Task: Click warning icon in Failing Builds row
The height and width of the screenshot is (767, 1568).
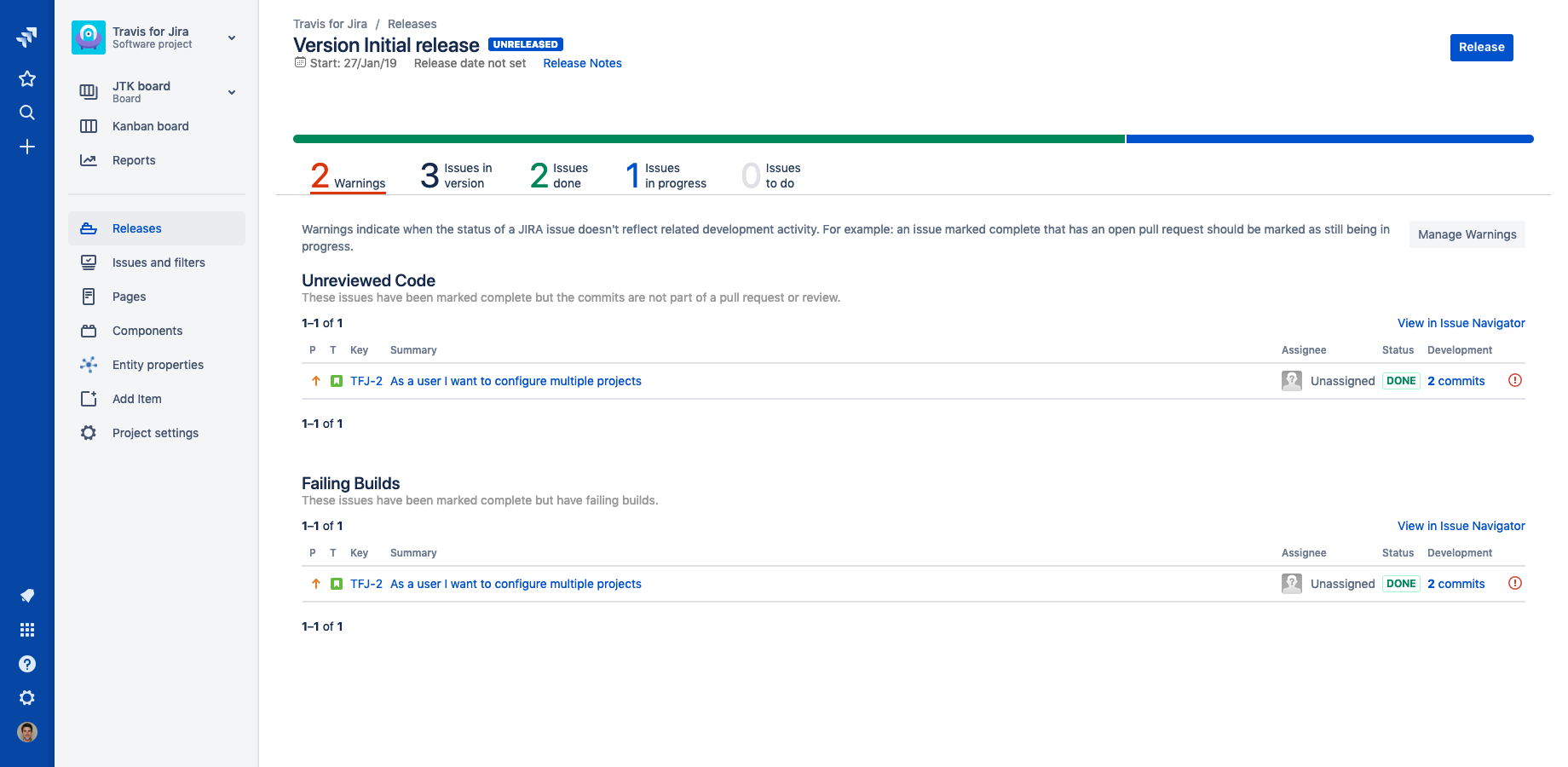Action: click(x=1515, y=583)
